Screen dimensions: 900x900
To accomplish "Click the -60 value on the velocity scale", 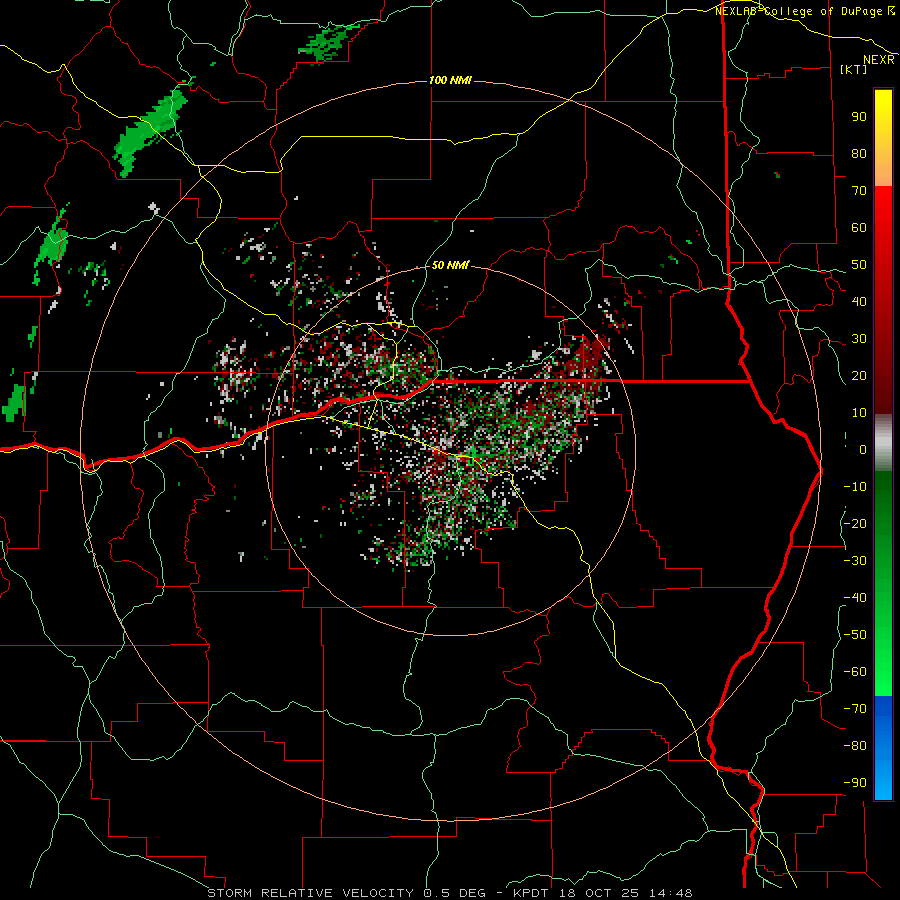I will [855, 672].
